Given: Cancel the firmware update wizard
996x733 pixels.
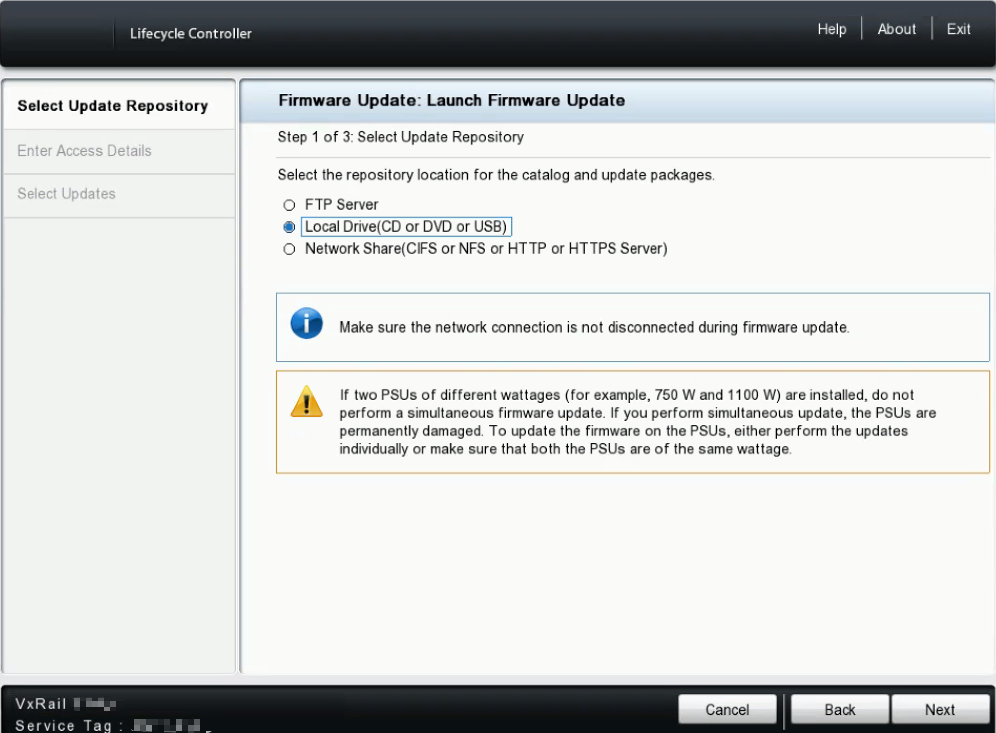Looking at the screenshot, I should point(727,709).
